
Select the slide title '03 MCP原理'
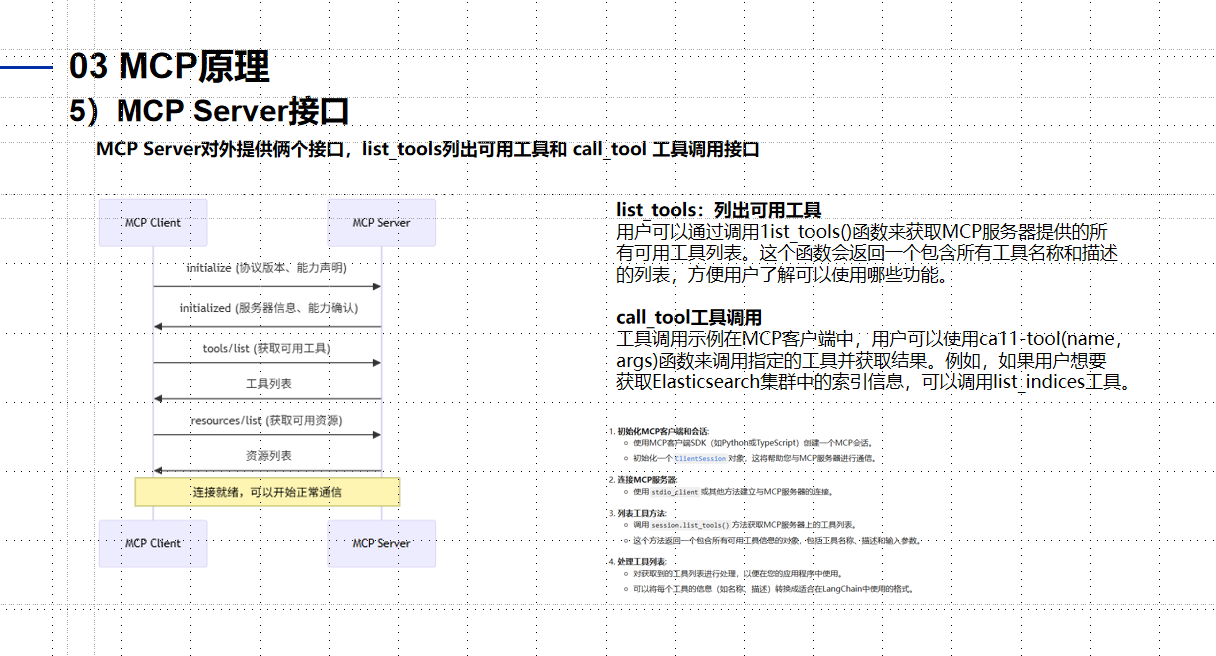169,67
